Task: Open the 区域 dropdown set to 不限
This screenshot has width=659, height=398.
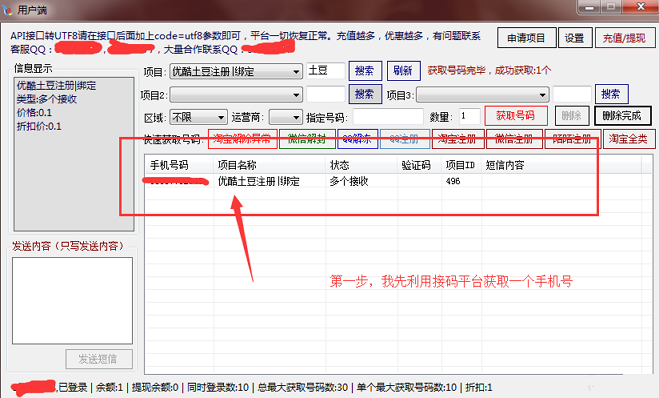Action: pyautogui.click(x=198, y=117)
